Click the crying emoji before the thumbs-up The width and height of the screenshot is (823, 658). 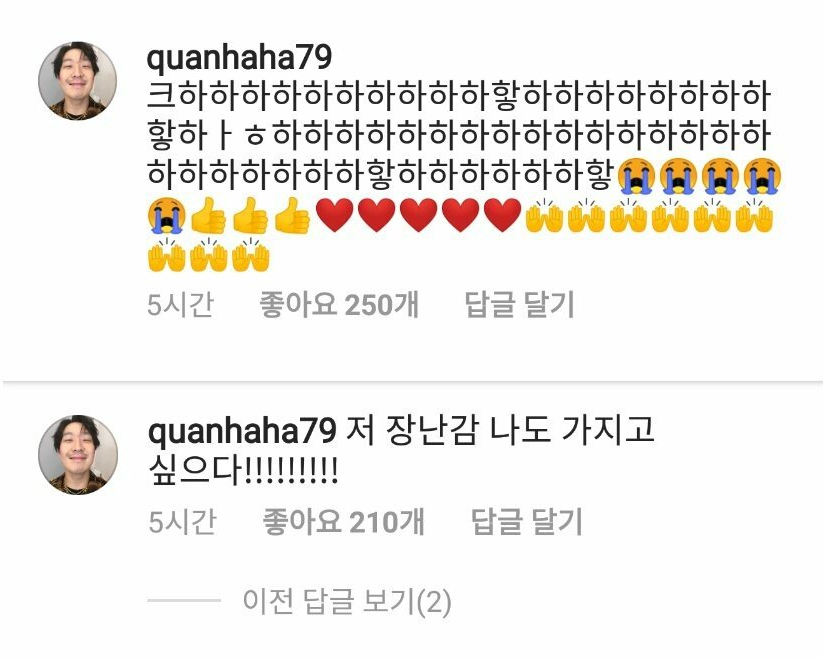(166, 215)
